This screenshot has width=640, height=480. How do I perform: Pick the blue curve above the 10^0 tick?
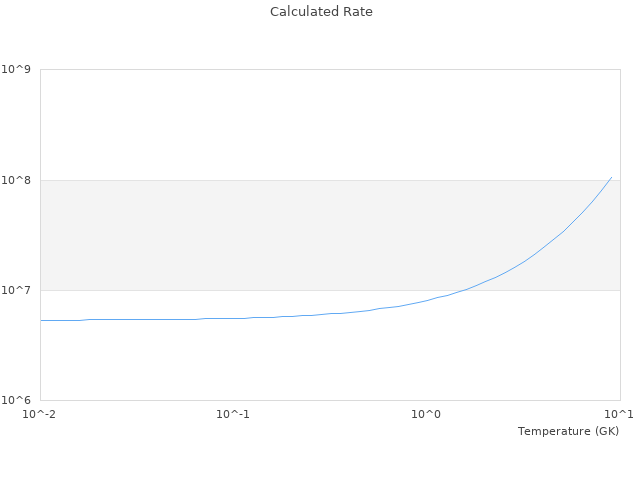(427, 299)
